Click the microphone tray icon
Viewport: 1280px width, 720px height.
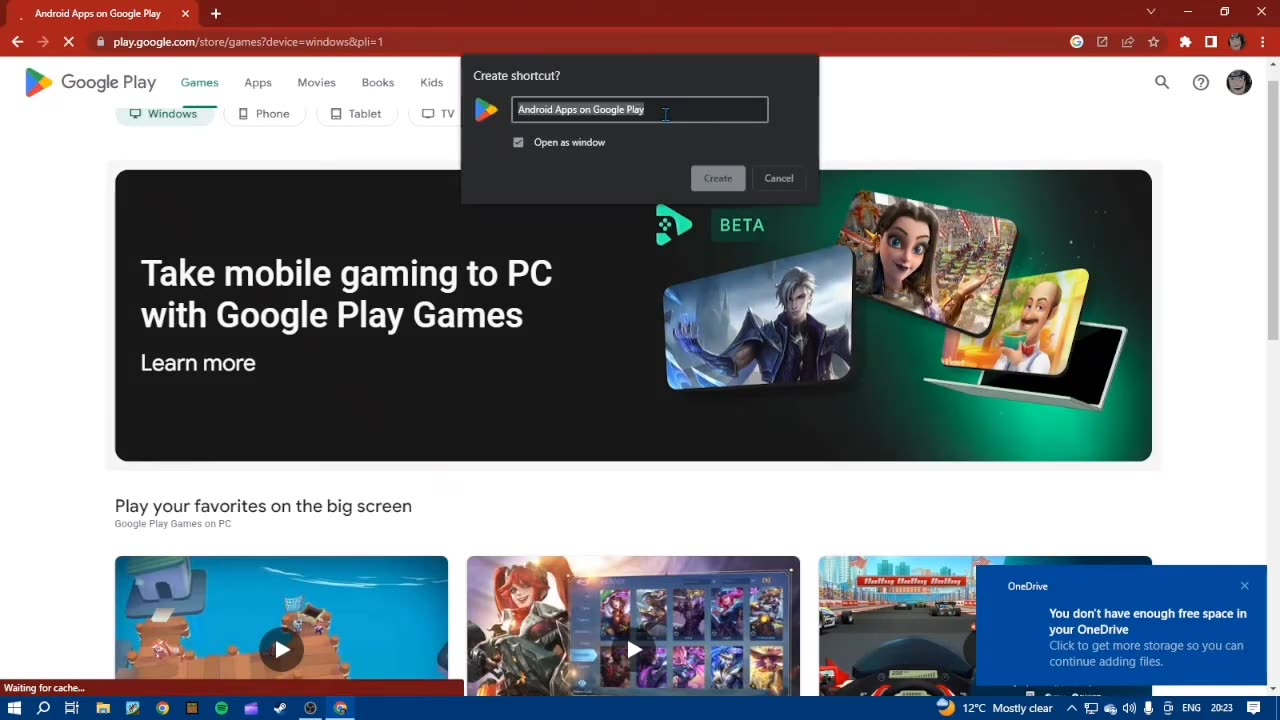pyautogui.click(x=1148, y=708)
